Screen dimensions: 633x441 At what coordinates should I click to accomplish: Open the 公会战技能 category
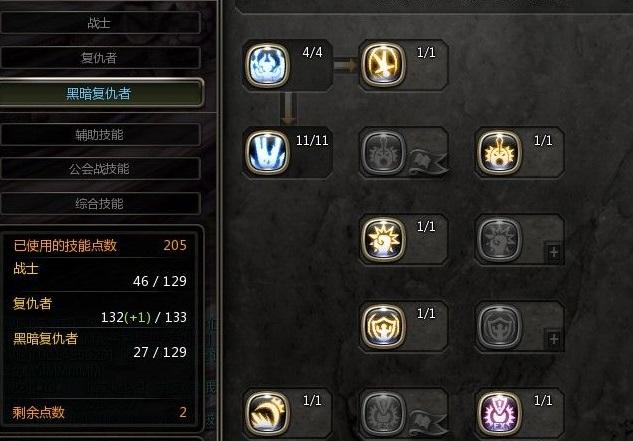click(100, 169)
